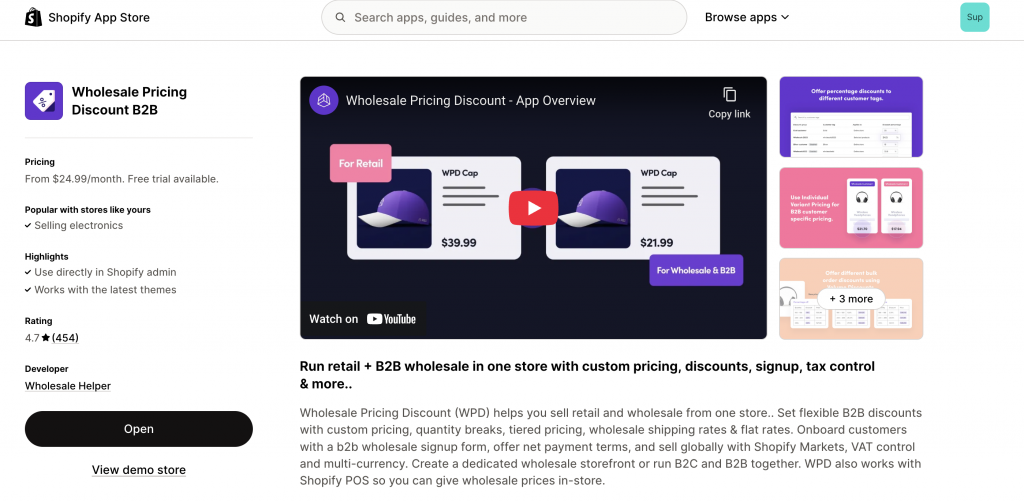Type in the Search apps field
The image size is (1024, 501).
tap(510, 18)
